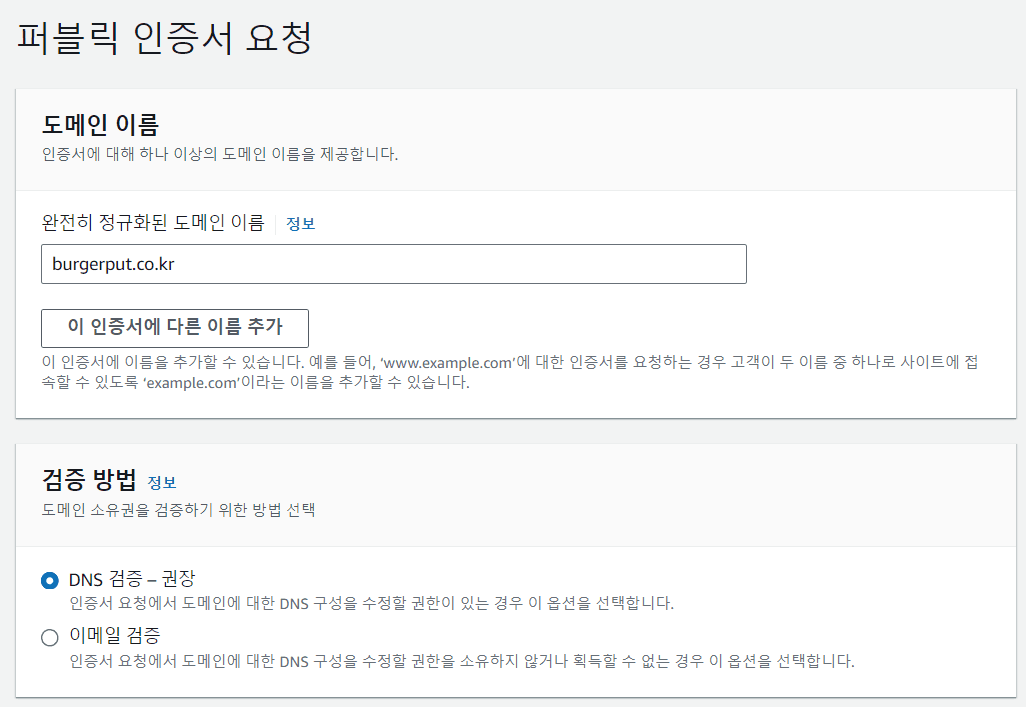Click the 'DNS 검증 – 권장' option label

click(x=132, y=579)
